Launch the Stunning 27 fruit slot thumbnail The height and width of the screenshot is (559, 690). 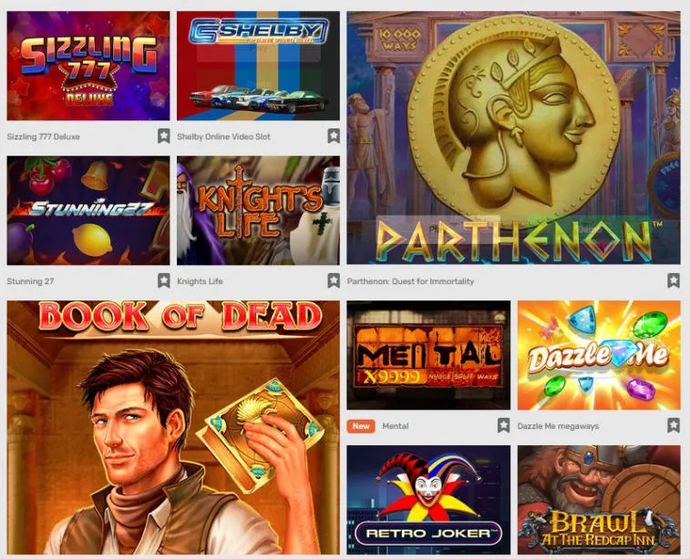point(88,210)
